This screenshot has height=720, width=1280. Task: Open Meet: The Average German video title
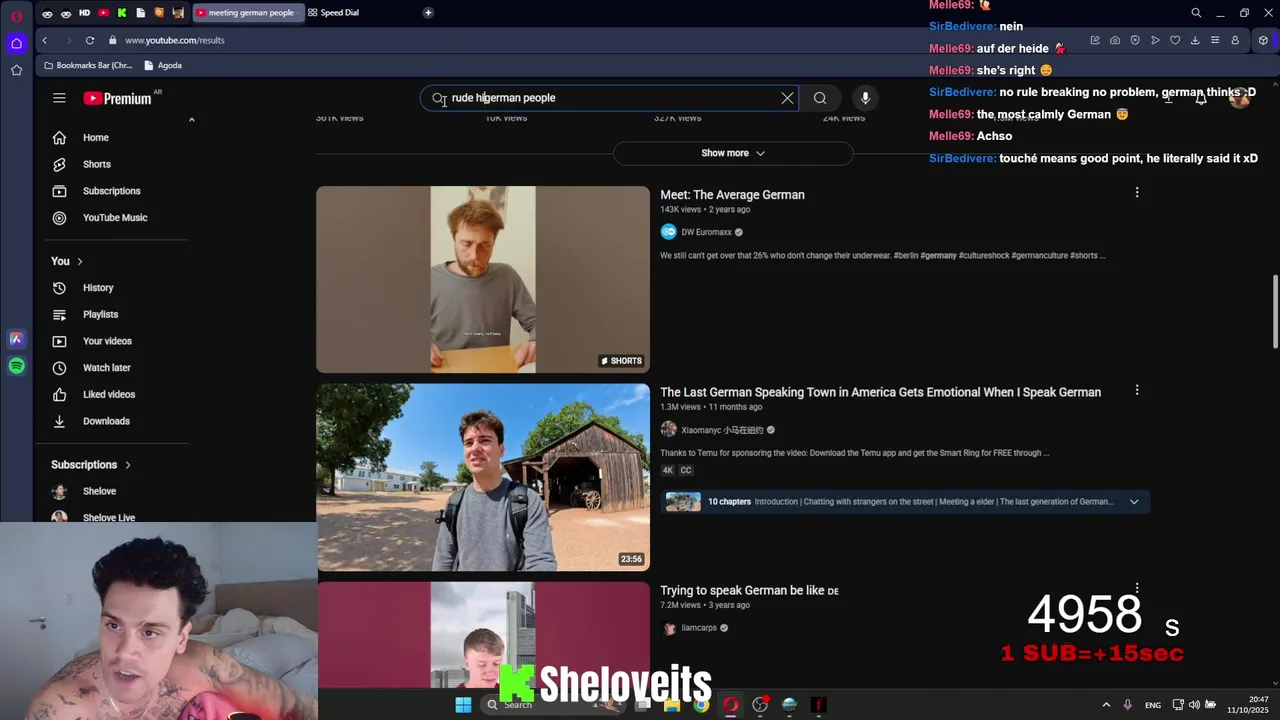732,195
